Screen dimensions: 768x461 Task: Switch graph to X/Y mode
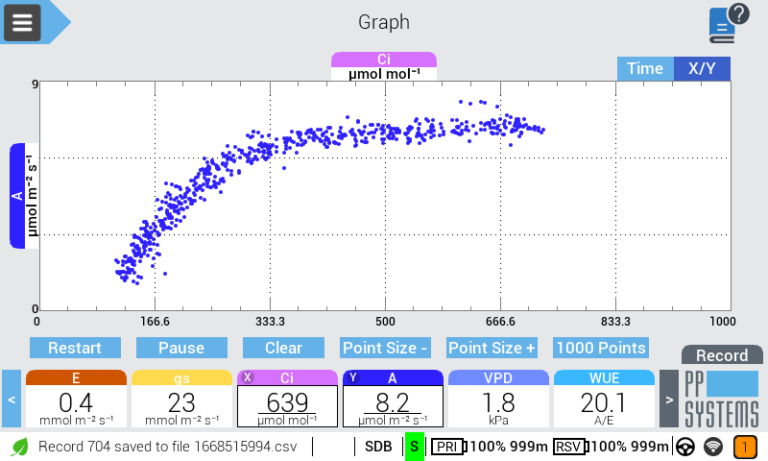702,69
